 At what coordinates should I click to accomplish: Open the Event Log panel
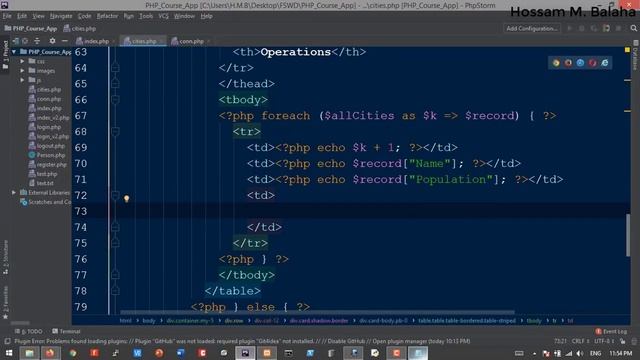pyautogui.click(x=611, y=331)
